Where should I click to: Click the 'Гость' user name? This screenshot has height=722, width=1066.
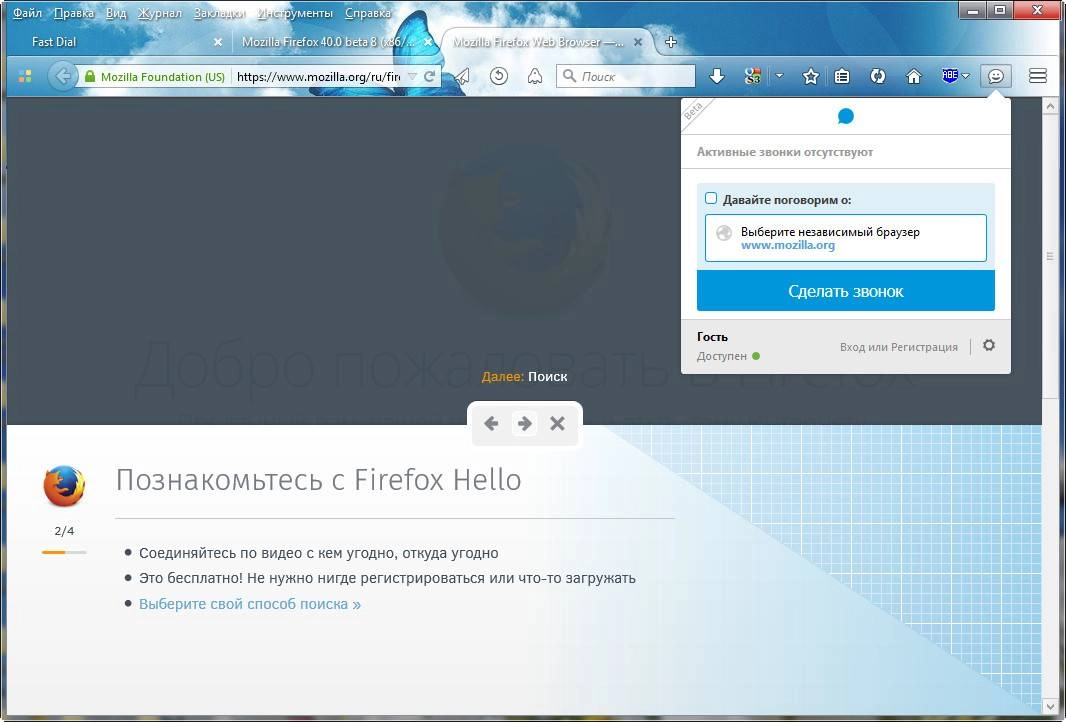pos(712,337)
